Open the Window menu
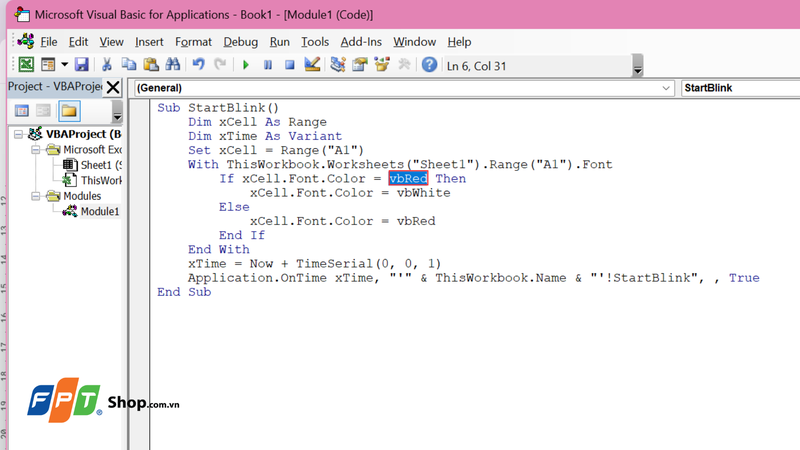The image size is (800, 450). pos(414,42)
